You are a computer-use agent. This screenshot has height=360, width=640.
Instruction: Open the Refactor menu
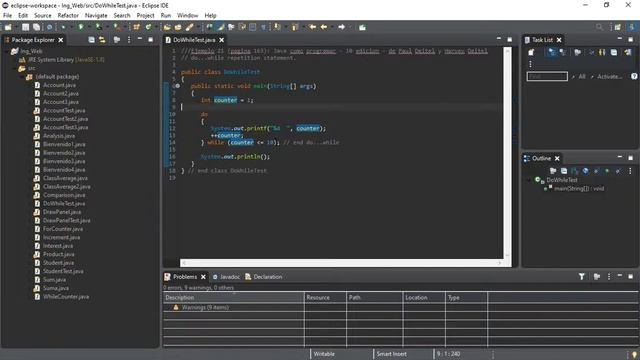68,16
